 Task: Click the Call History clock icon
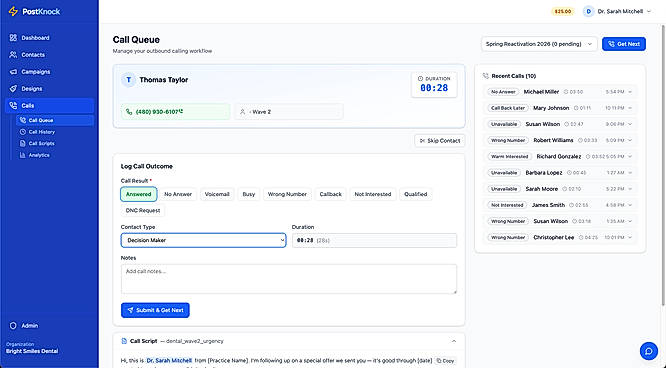(x=23, y=132)
